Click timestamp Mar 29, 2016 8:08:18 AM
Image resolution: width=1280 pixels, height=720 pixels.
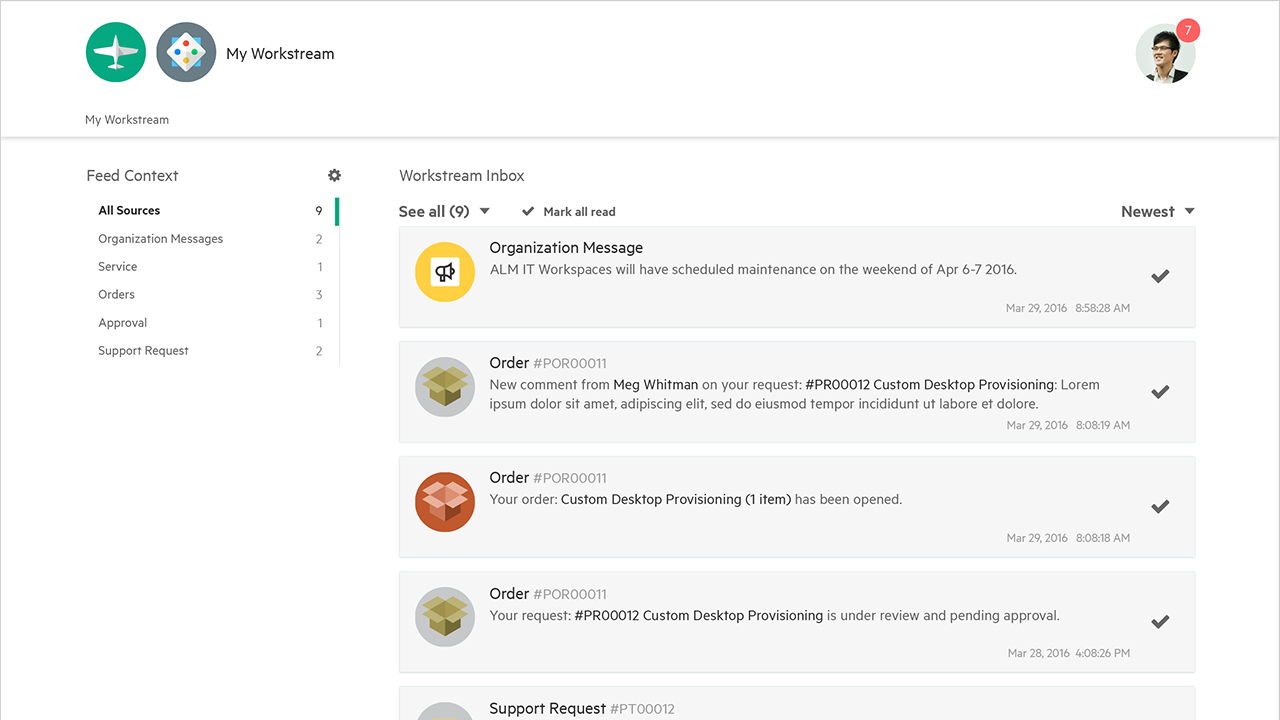click(x=1068, y=538)
